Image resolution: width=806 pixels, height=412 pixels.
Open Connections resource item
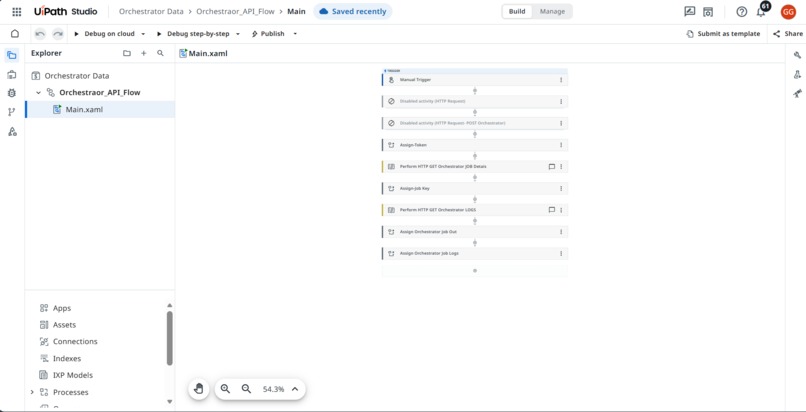pos(75,341)
